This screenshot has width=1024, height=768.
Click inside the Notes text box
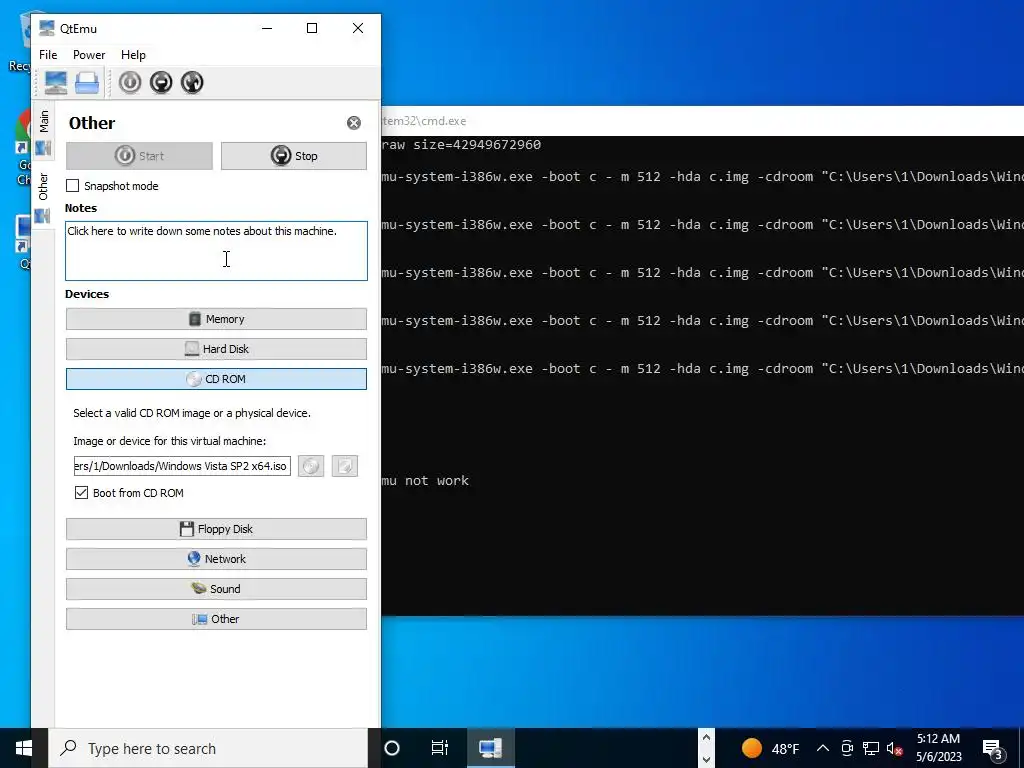(216, 251)
